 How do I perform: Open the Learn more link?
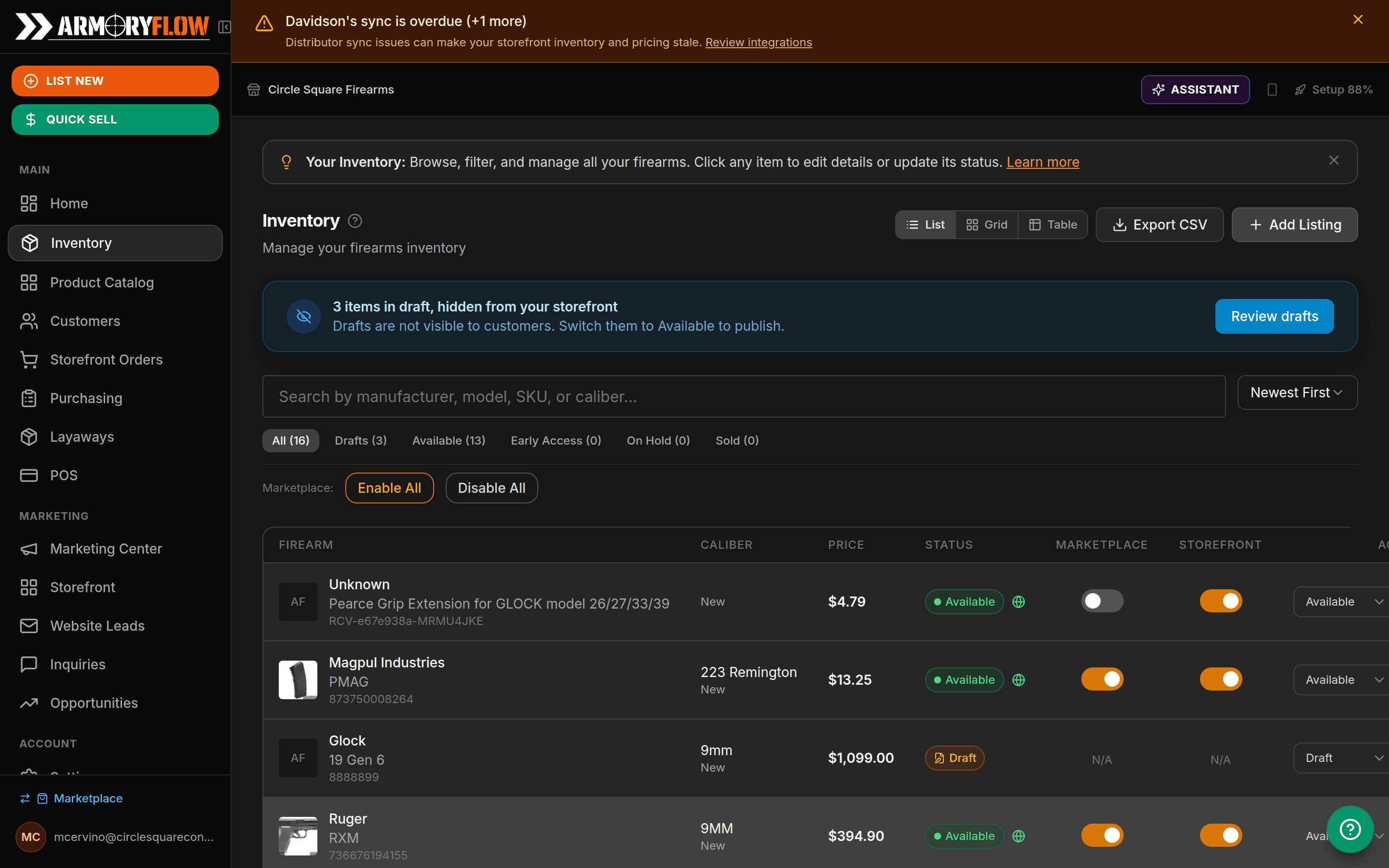click(x=1043, y=162)
